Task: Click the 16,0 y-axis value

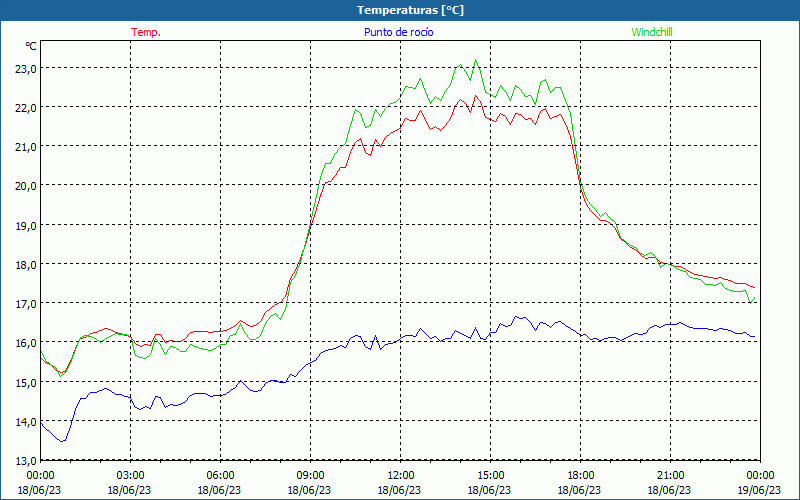Action: [x=26, y=343]
